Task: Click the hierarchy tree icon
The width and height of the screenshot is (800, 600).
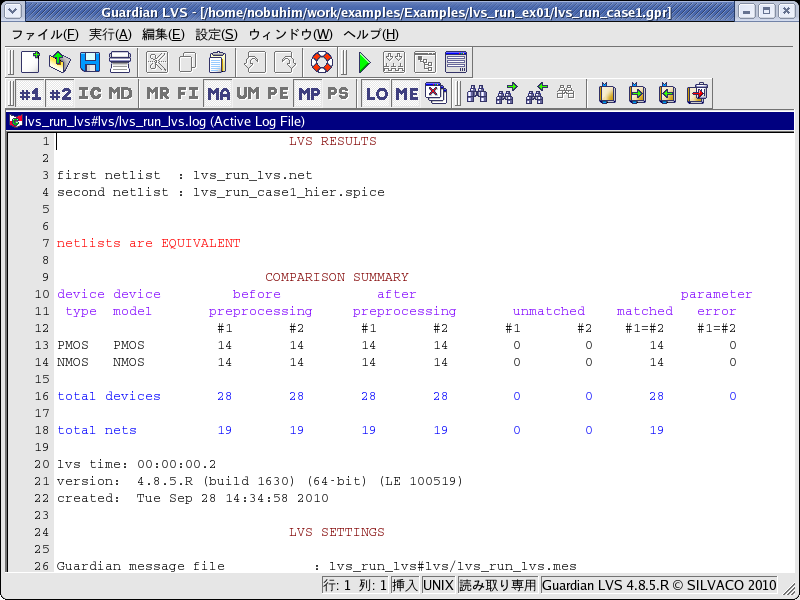Action: coord(425,62)
